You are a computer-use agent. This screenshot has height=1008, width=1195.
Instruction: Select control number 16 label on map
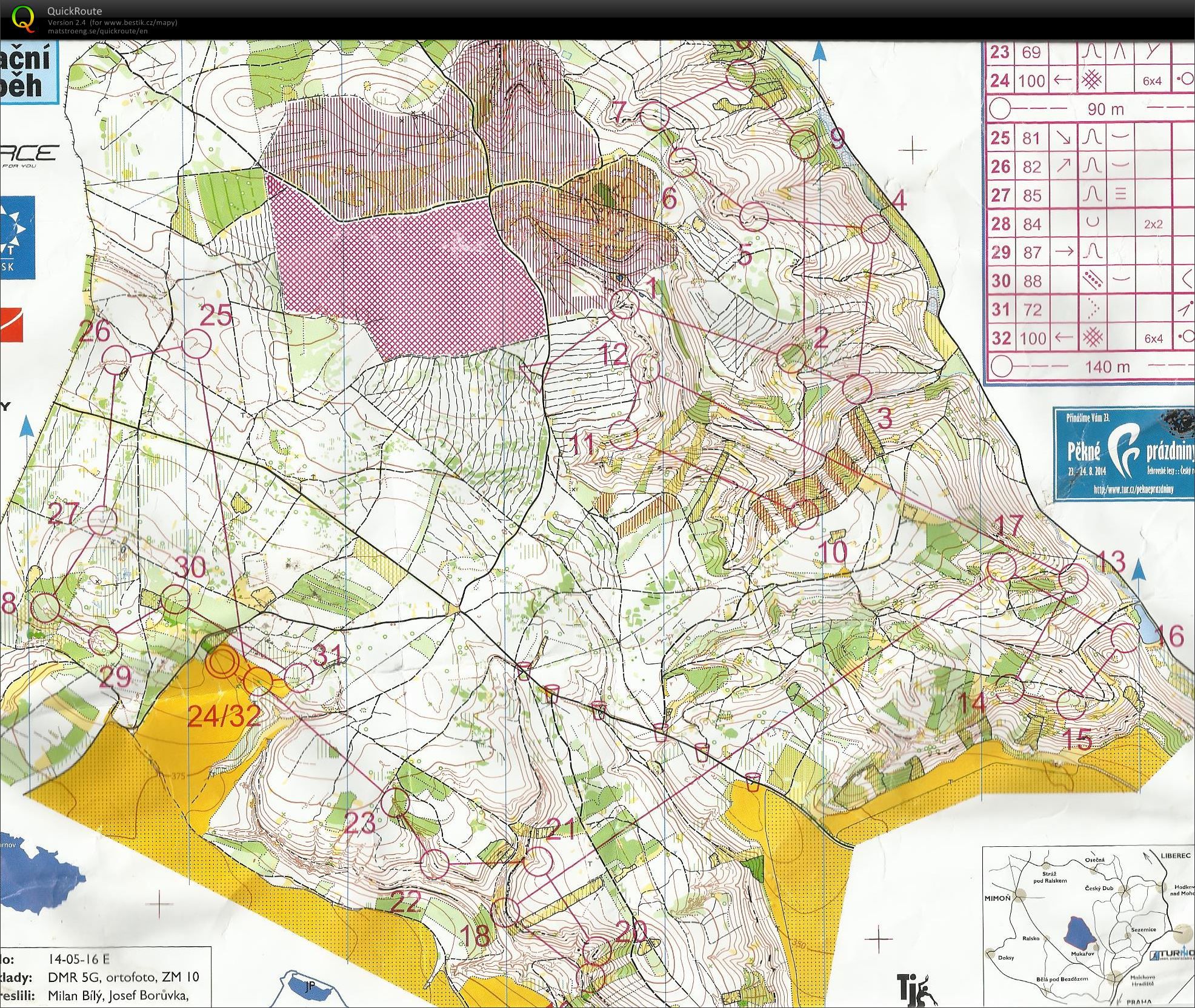click(x=1170, y=635)
